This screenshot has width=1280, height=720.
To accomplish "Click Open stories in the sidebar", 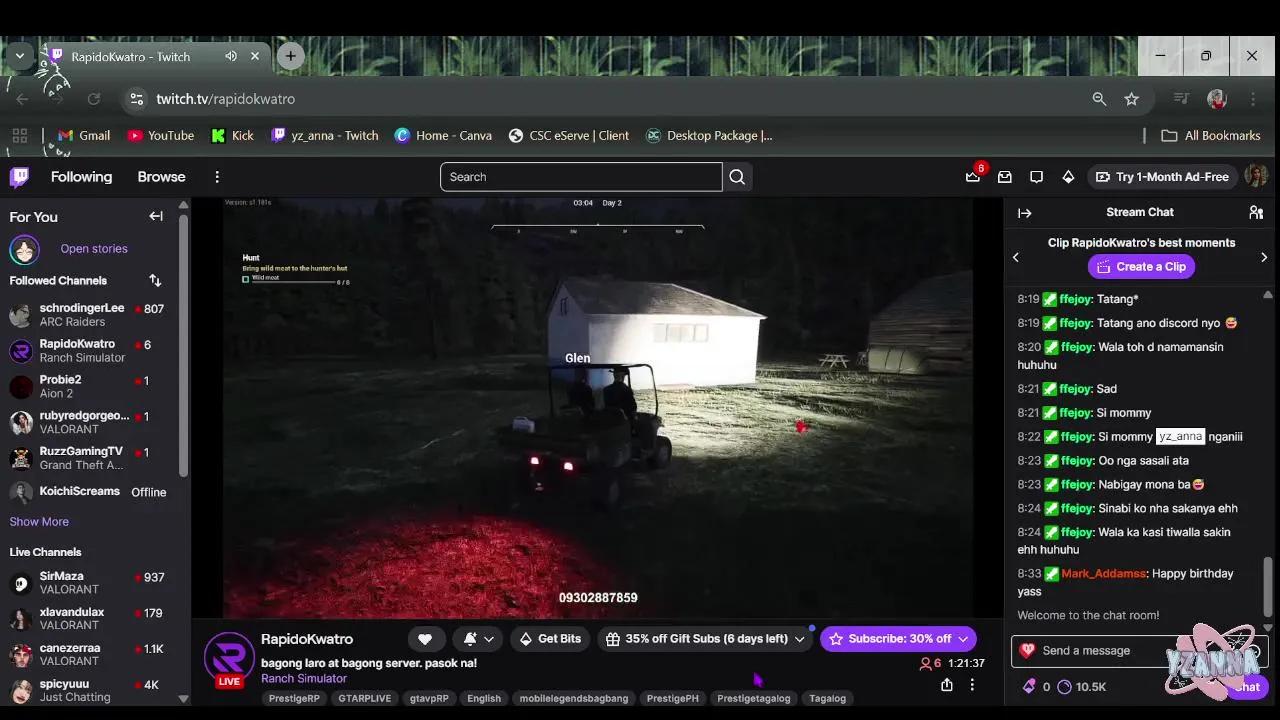I will [x=94, y=249].
